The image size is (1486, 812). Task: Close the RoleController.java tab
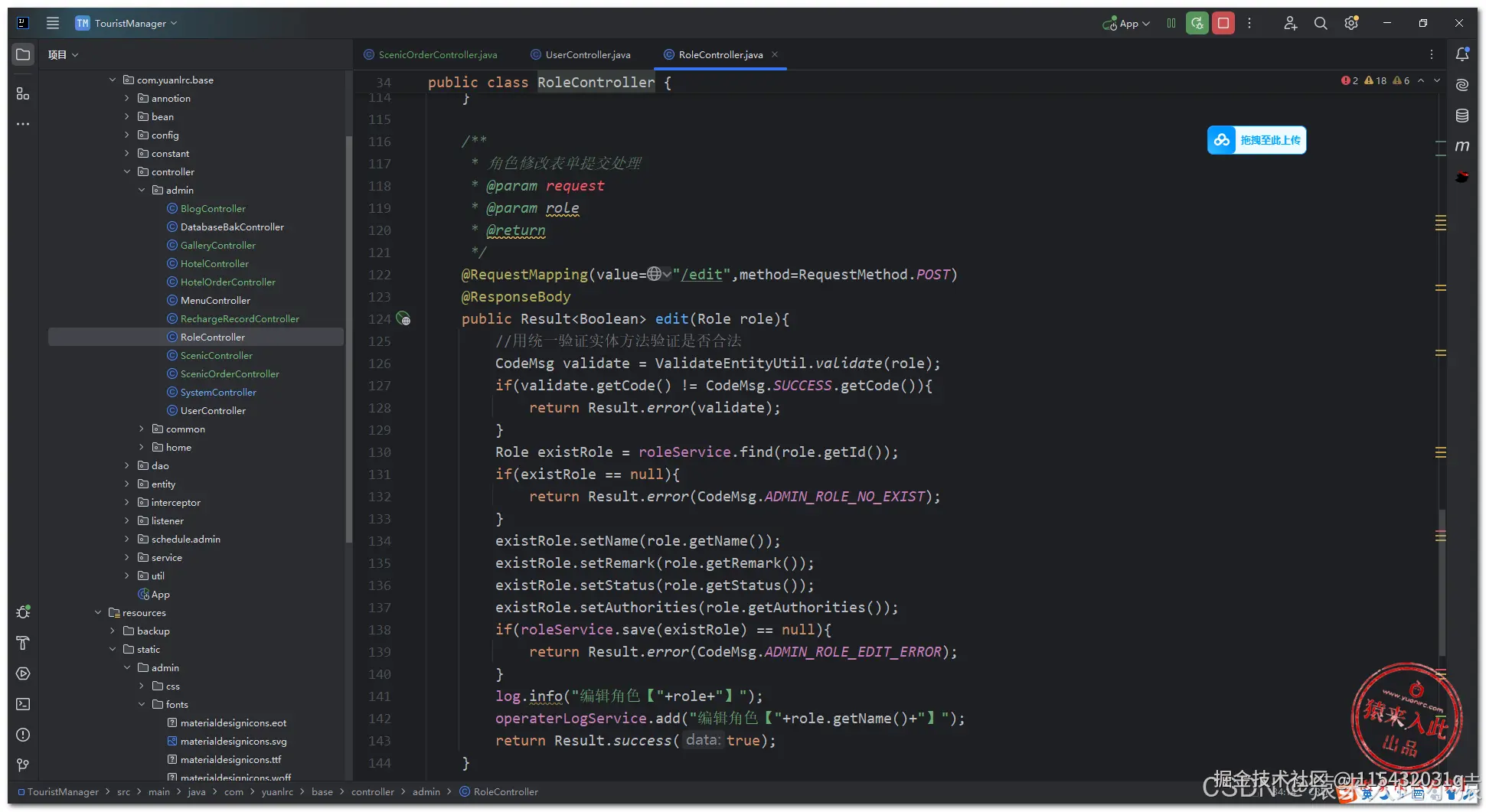click(775, 54)
